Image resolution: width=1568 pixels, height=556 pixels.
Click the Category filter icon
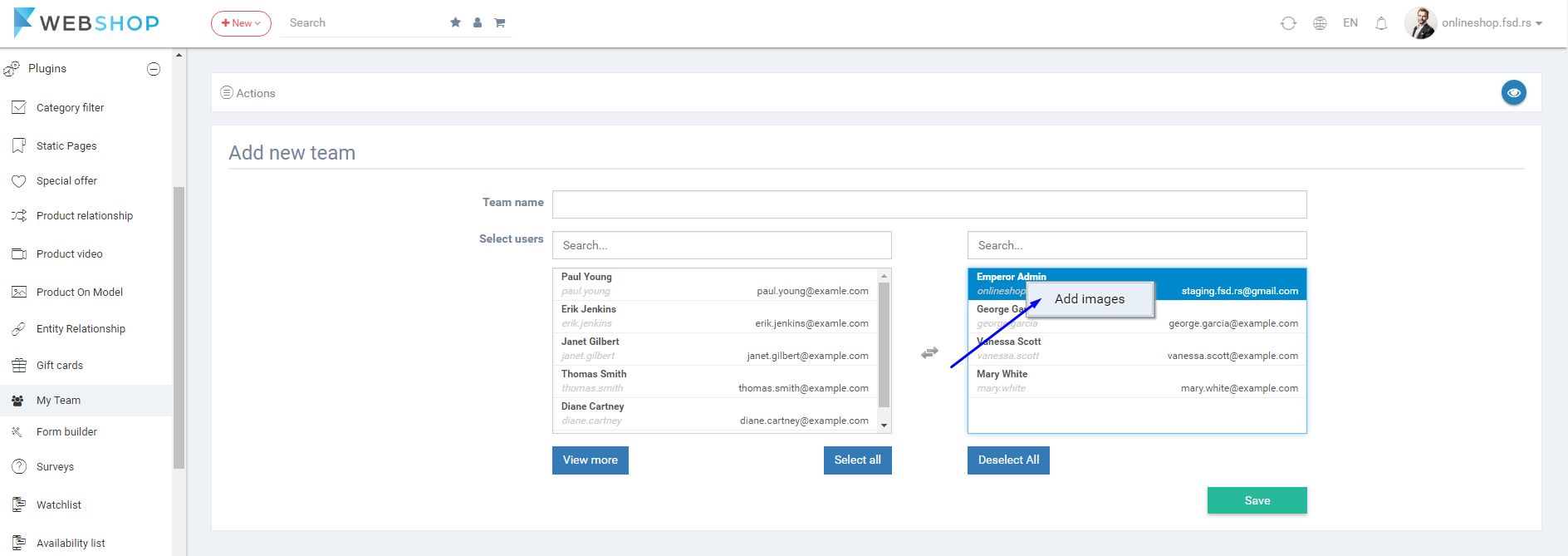(19, 107)
